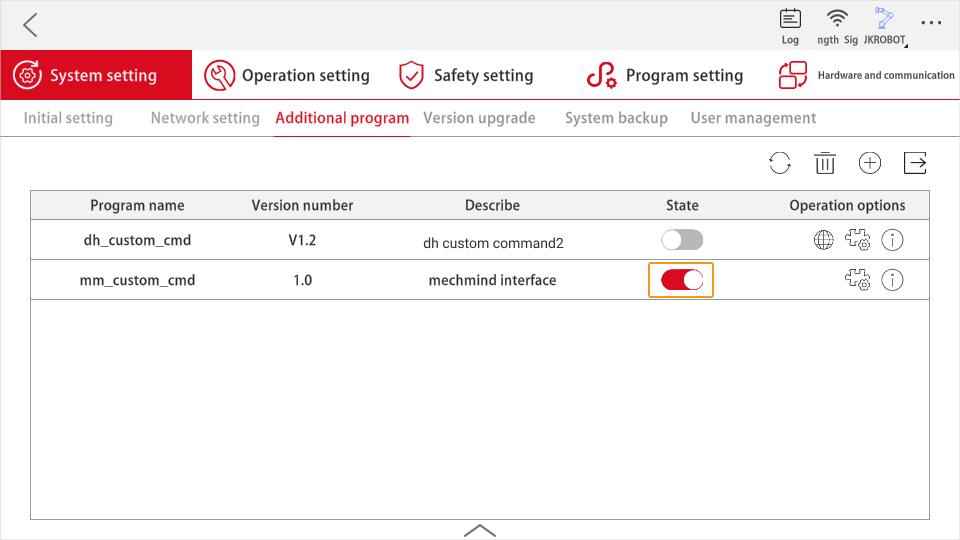Open the Version upgrade sub-tab
The image size is (960, 540).
tap(479, 118)
